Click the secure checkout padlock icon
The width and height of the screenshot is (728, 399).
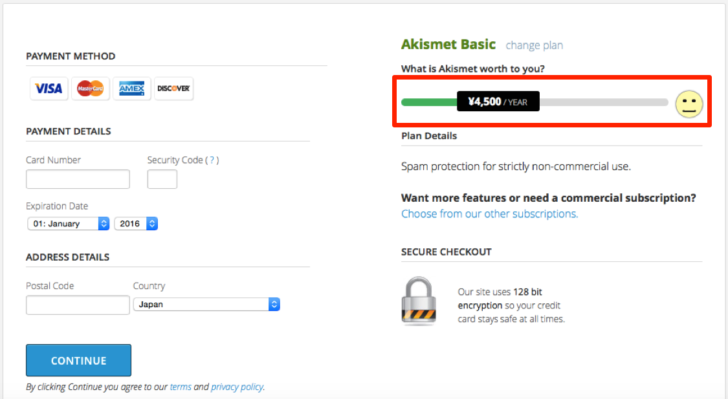coord(418,301)
